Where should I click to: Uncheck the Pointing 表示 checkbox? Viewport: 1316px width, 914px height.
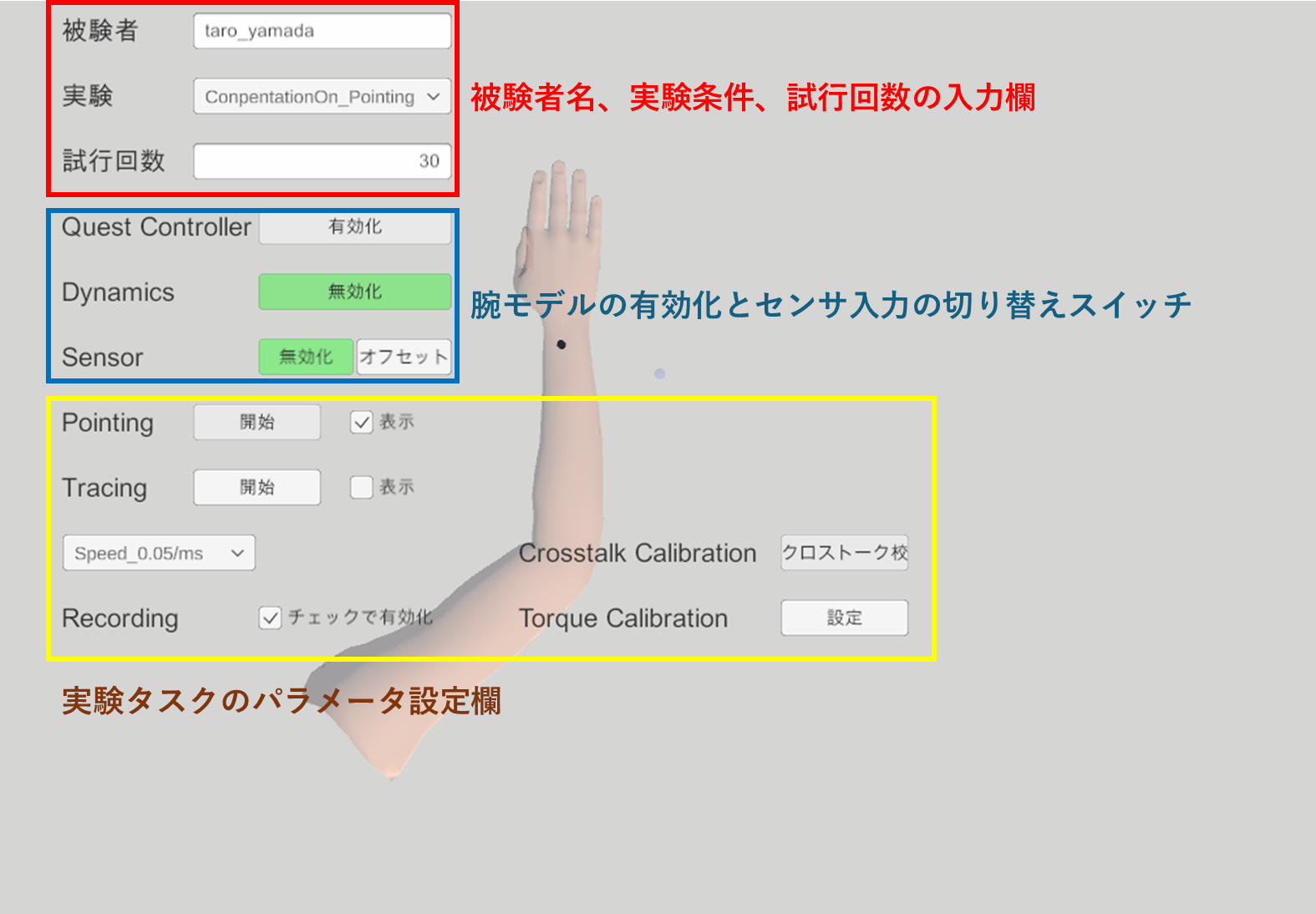361,422
